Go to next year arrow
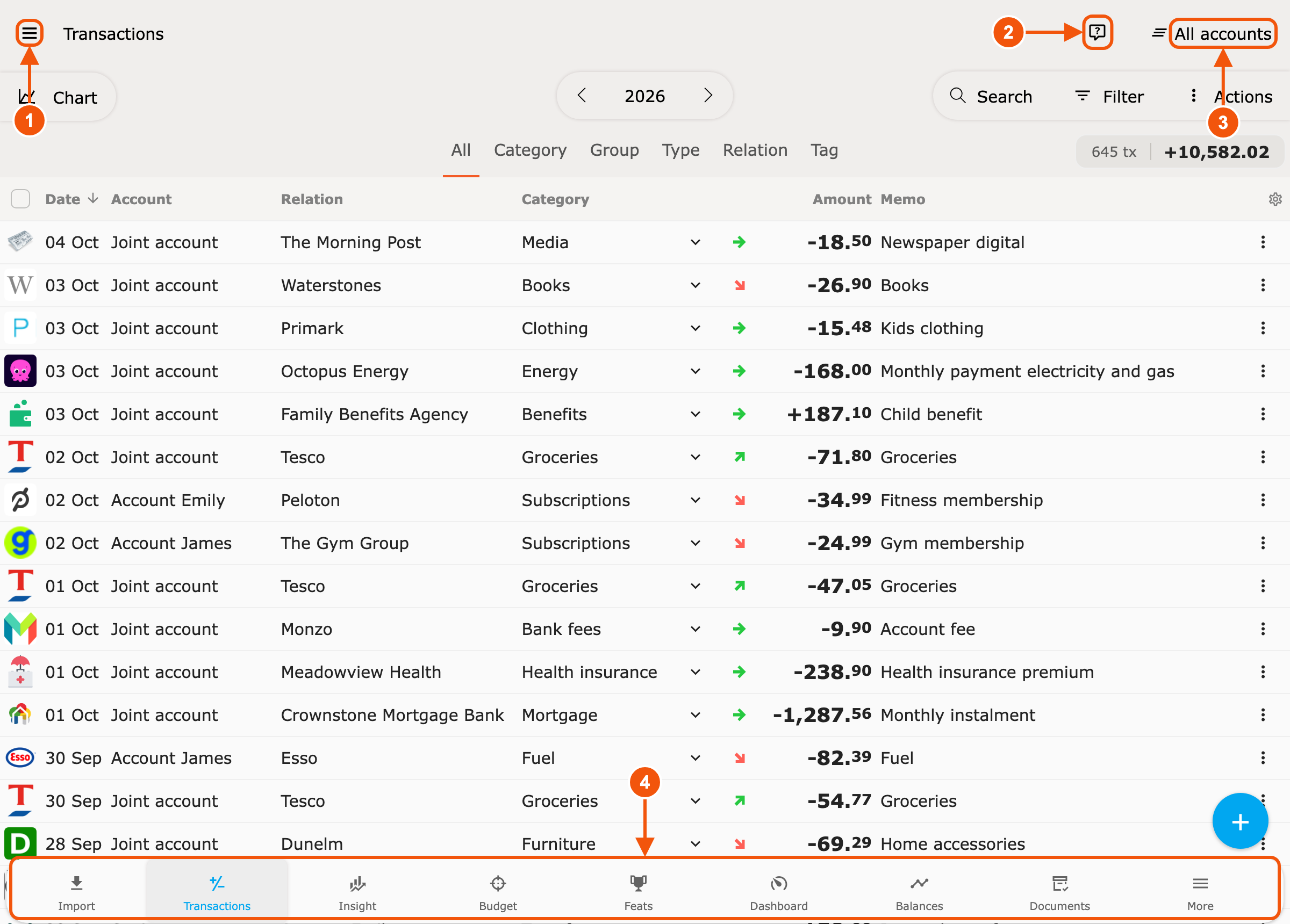The width and height of the screenshot is (1290, 924). point(707,96)
